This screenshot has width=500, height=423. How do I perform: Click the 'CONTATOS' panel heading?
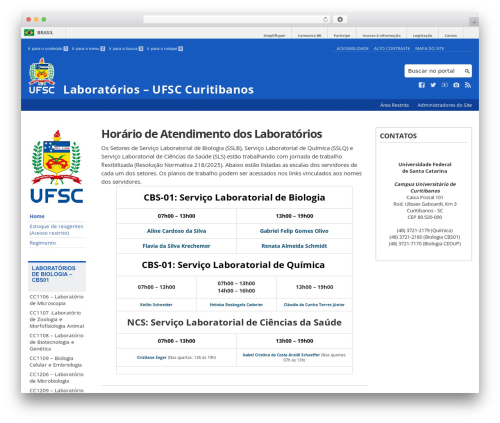pyautogui.click(x=398, y=136)
